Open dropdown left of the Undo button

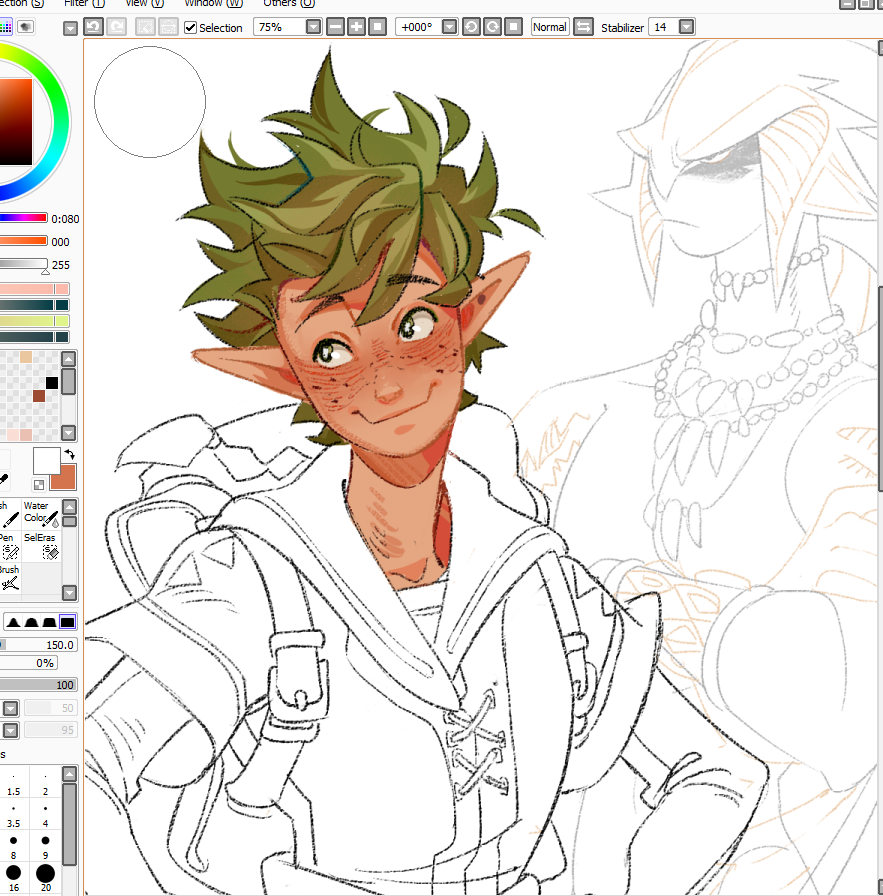[x=70, y=28]
